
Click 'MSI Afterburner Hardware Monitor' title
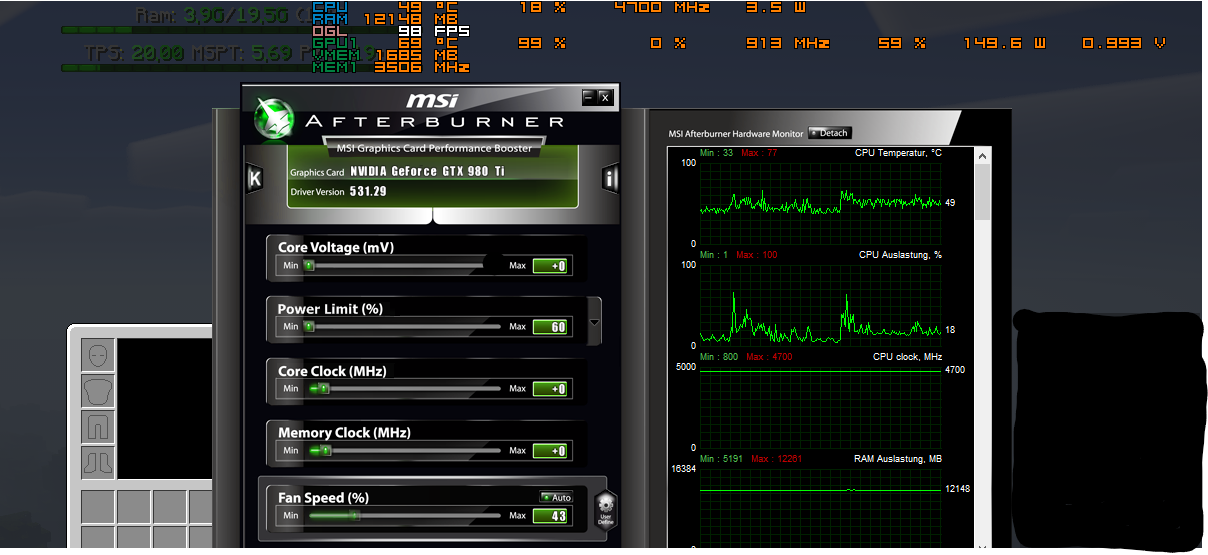tap(736, 134)
